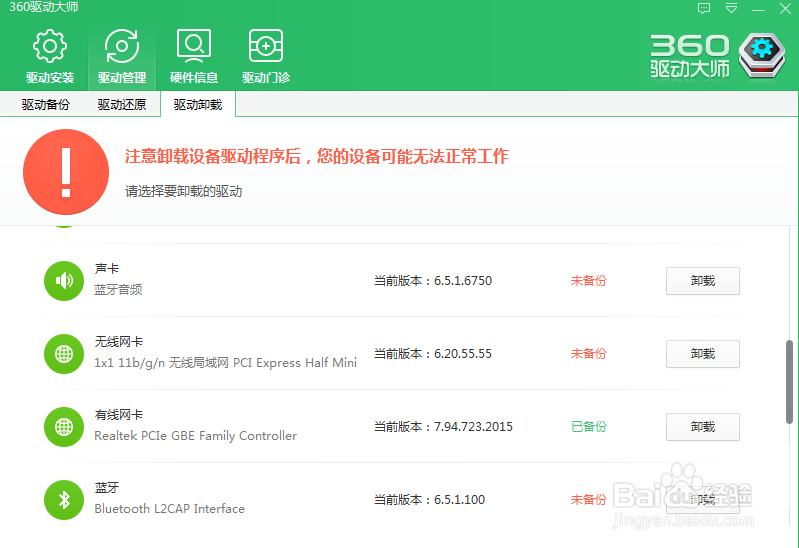The height and width of the screenshot is (548, 799).
Task: Click version text 6.20.55.55
Action: tap(463, 354)
